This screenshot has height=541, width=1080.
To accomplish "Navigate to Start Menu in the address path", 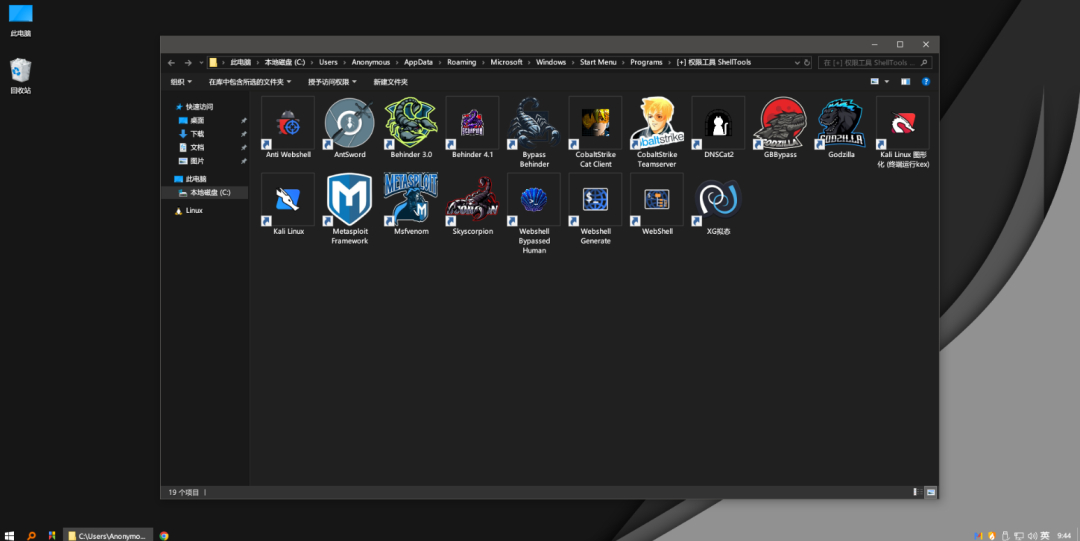I will click(x=598, y=62).
